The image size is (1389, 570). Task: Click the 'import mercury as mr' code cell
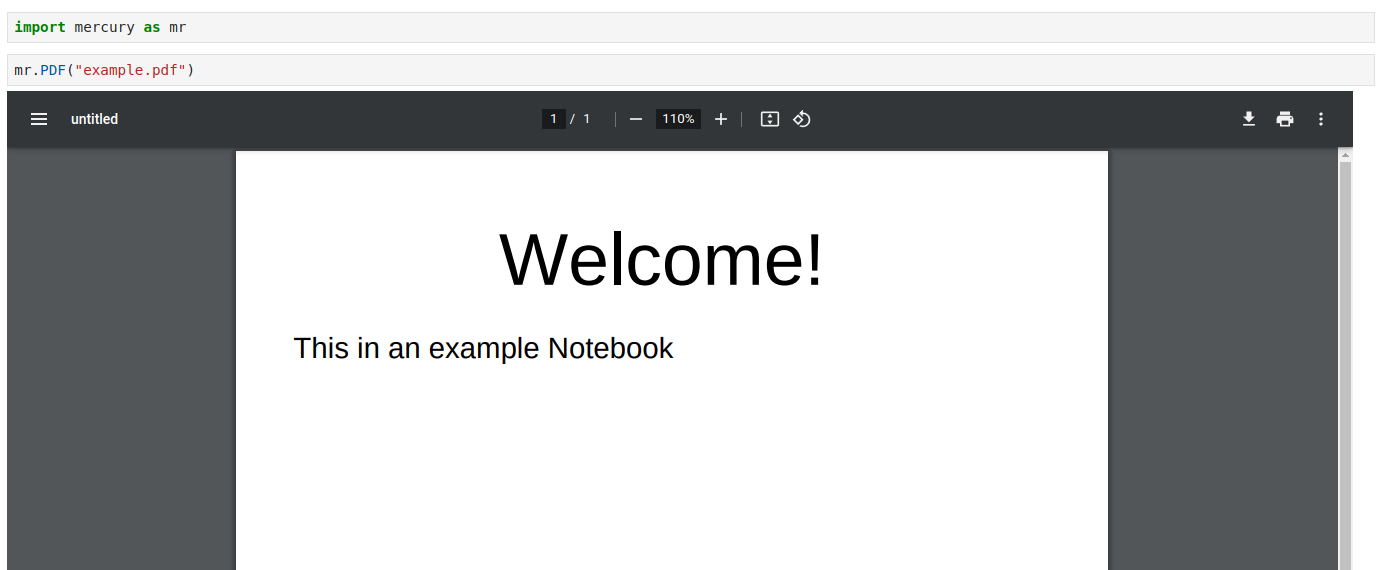pos(691,28)
